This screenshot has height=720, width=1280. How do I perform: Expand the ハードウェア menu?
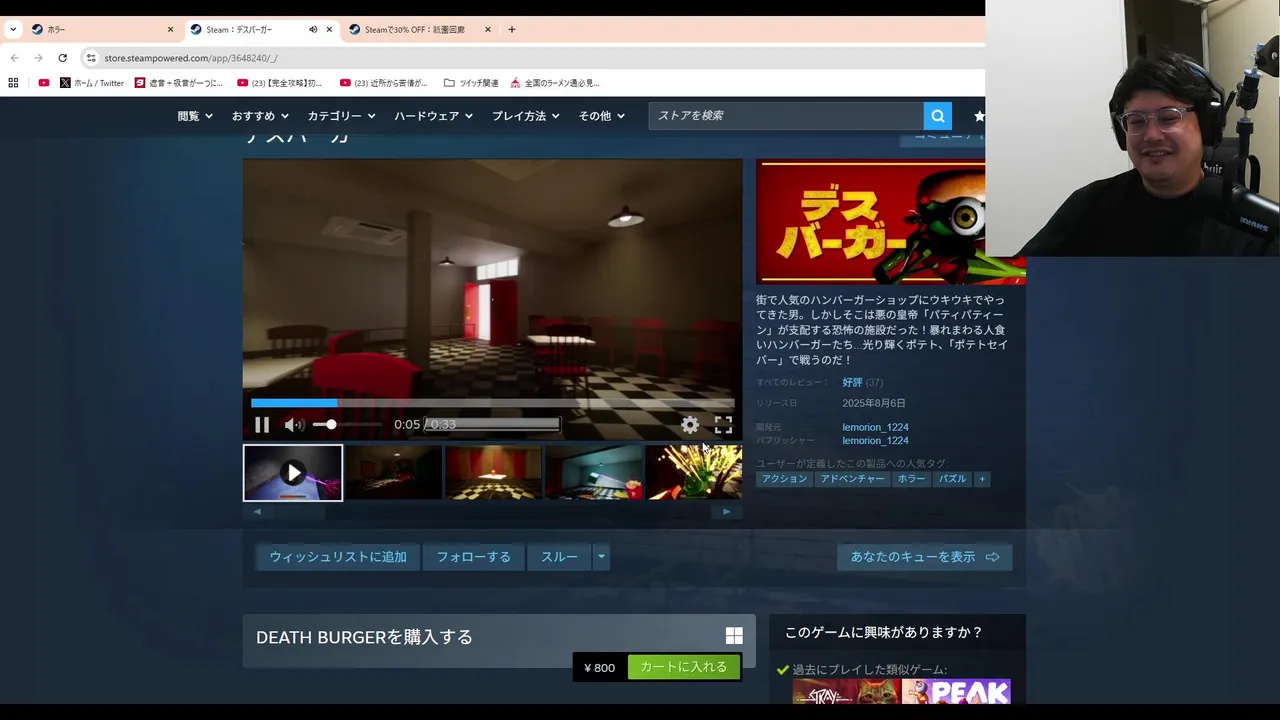tap(434, 116)
